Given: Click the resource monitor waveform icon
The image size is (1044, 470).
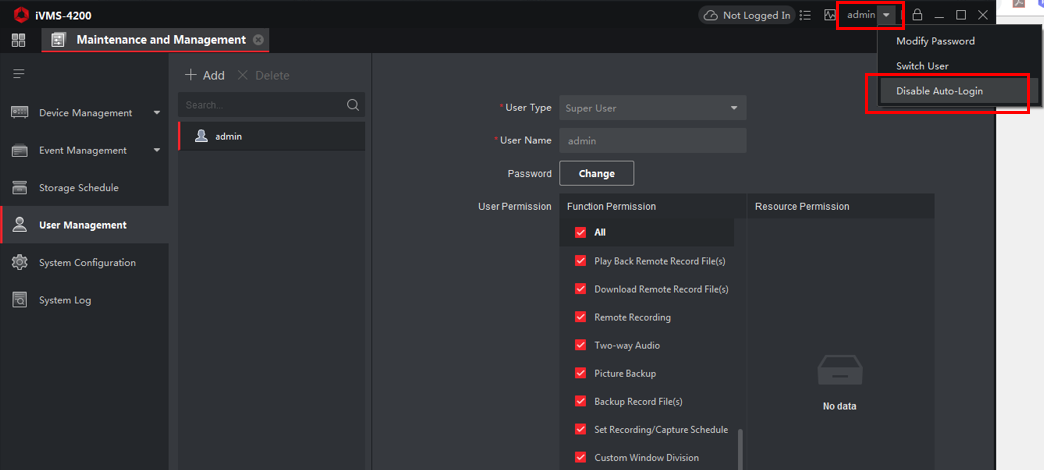Looking at the screenshot, I should 829,15.
